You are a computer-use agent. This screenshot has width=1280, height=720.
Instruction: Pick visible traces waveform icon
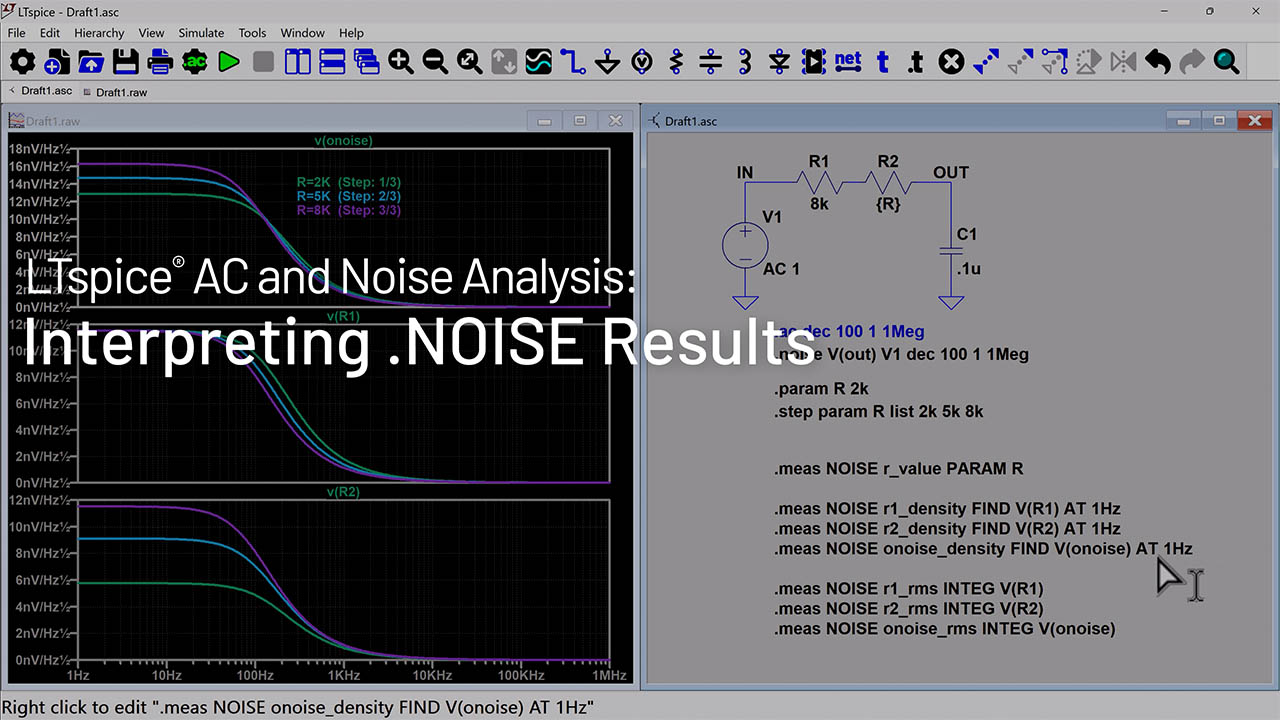[x=539, y=62]
